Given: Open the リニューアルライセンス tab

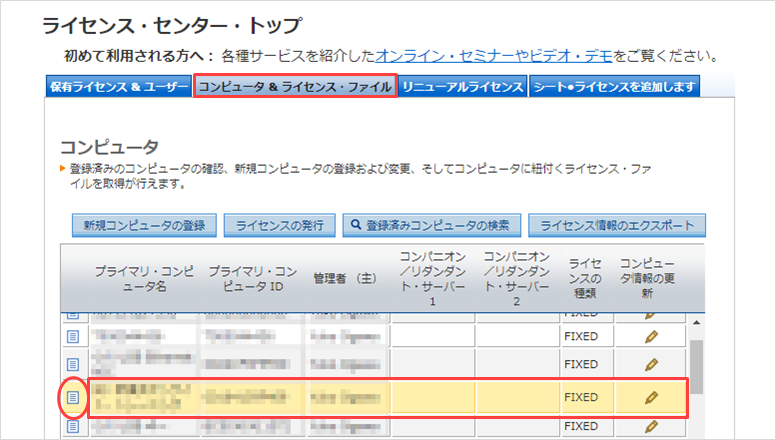Looking at the screenshot, I should coord(463,87).
